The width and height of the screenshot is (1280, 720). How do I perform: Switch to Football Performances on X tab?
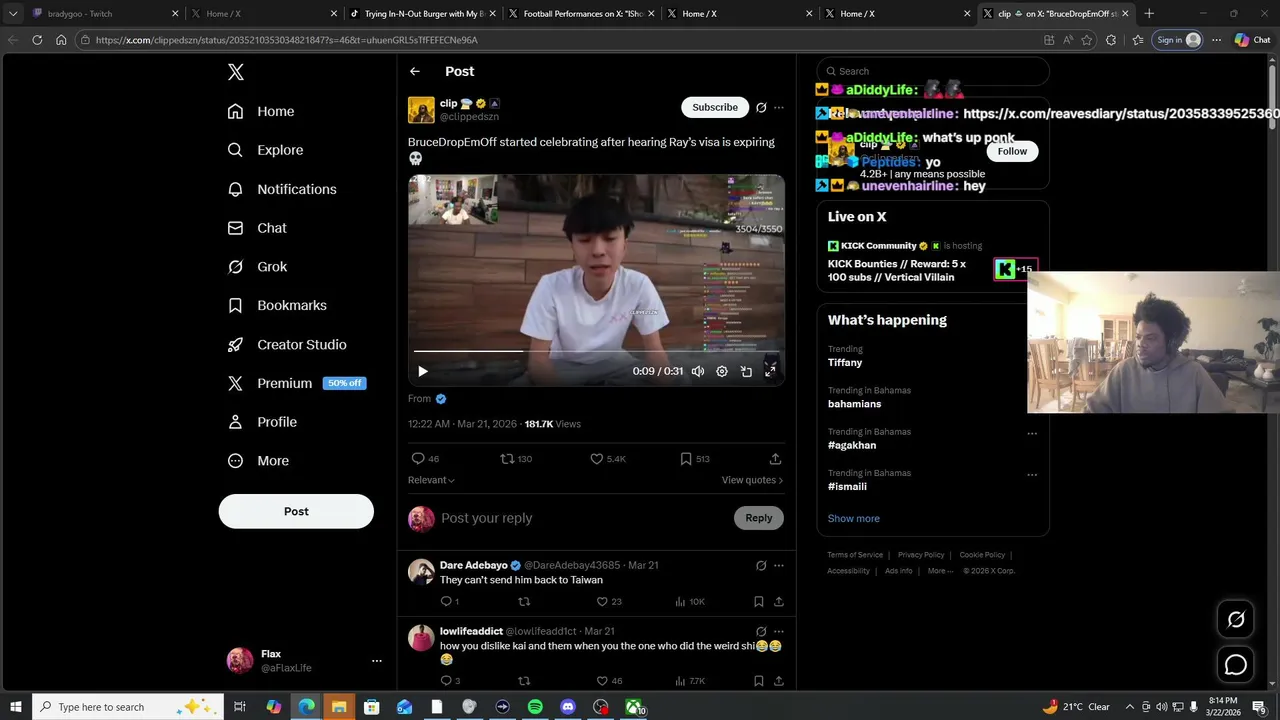click(x=581, y=14)
